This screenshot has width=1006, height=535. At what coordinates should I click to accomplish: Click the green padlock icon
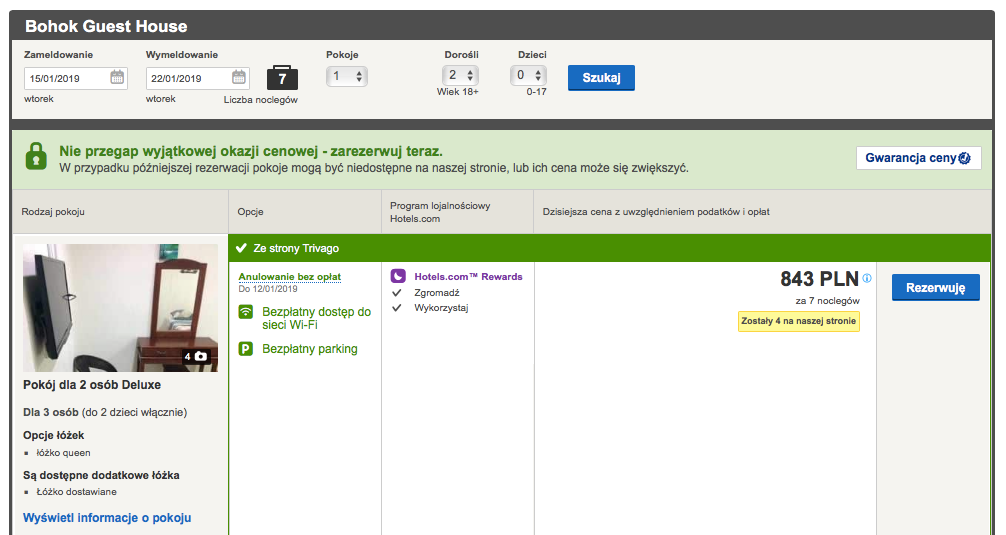click(36, 157)
